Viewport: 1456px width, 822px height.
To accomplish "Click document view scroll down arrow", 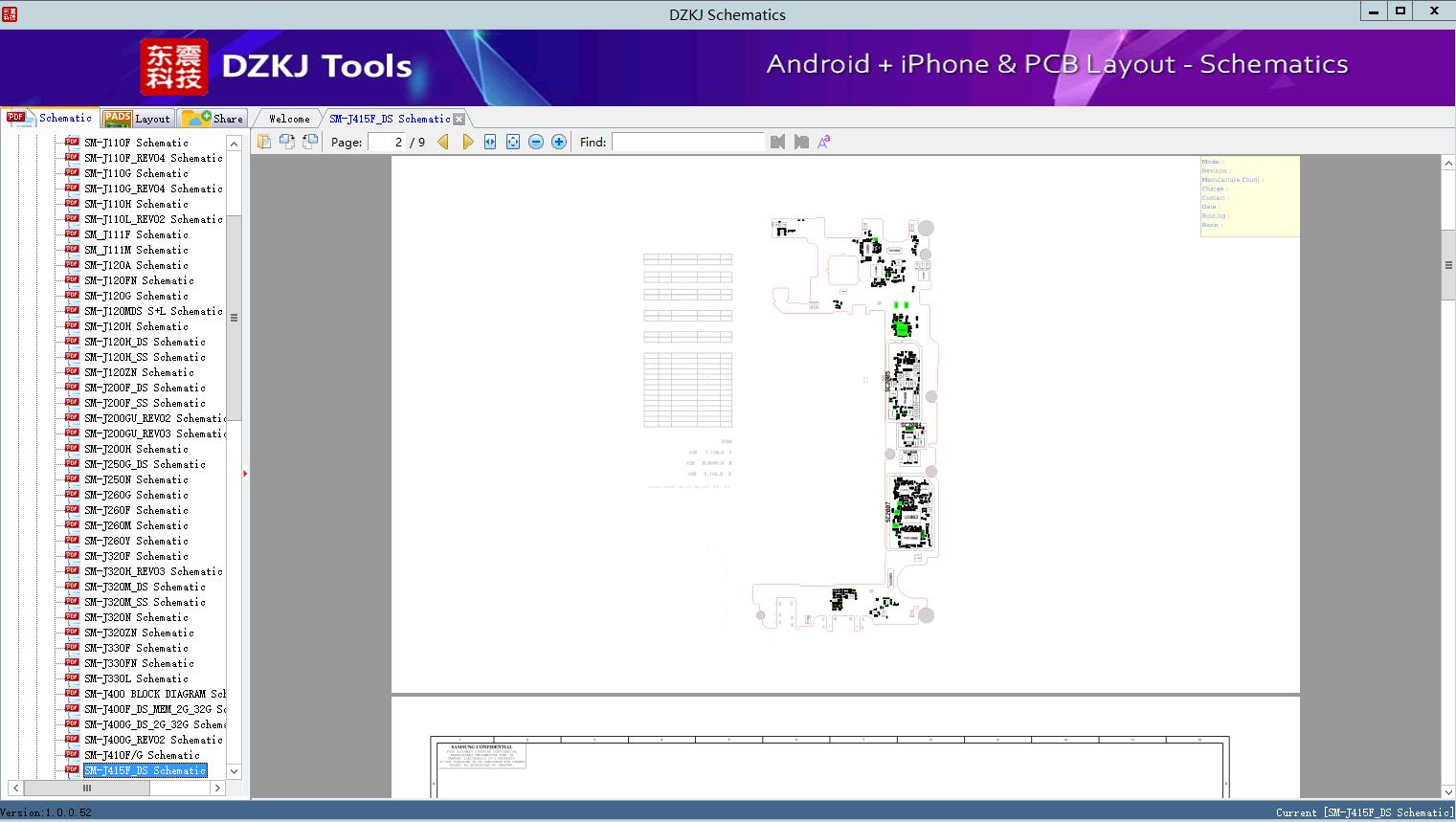I will pyautogui.click(x=1448, y=791).
